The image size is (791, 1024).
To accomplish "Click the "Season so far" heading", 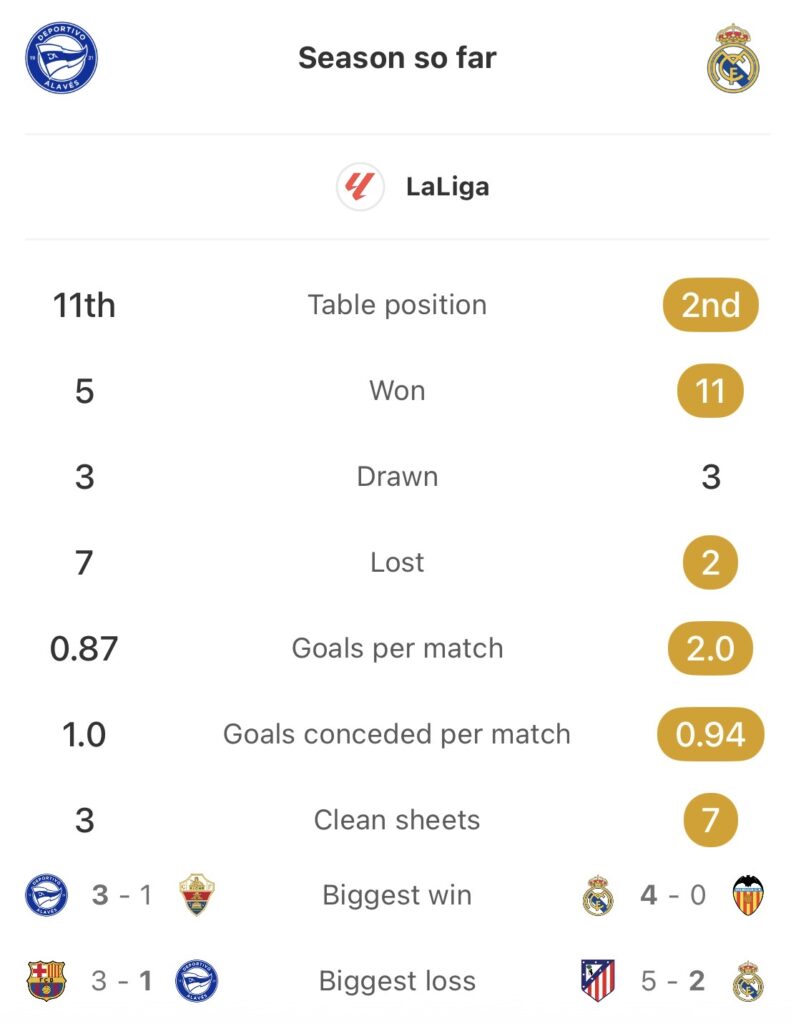I will [397, 58].
